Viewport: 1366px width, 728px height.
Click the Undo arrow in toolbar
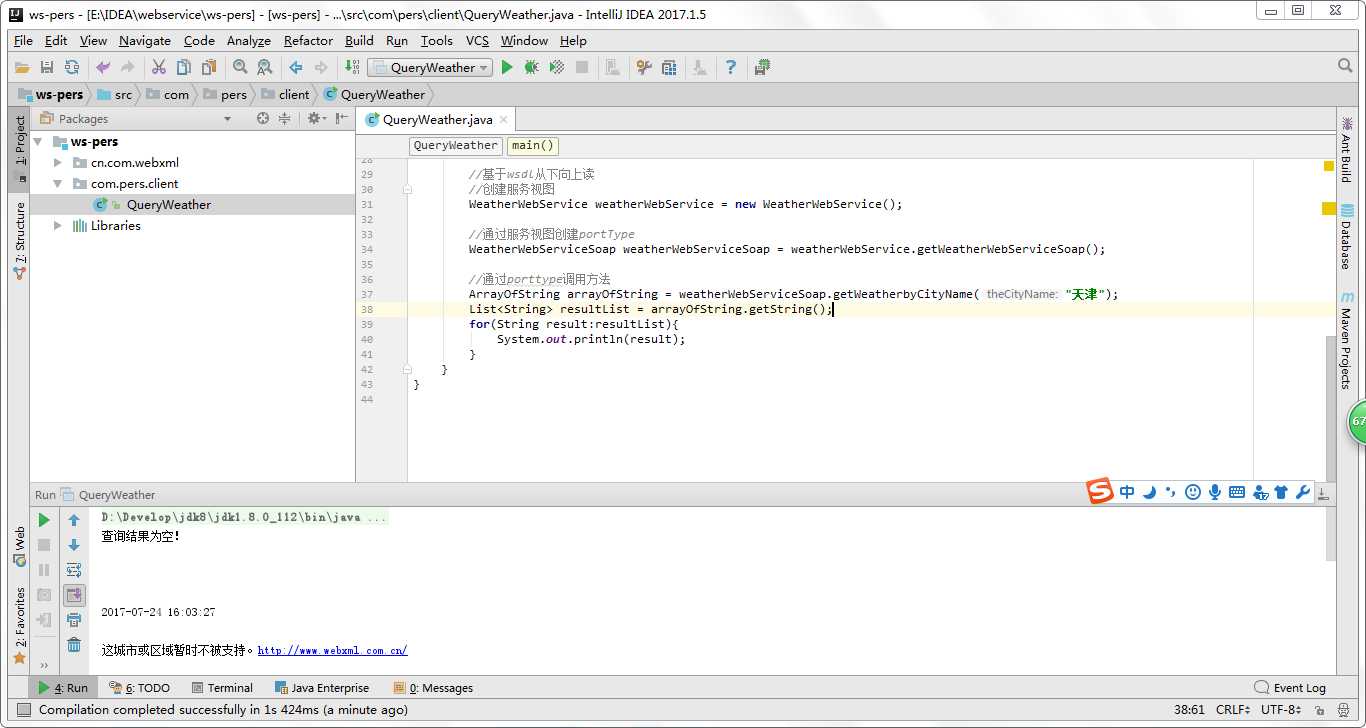point(103,67)
